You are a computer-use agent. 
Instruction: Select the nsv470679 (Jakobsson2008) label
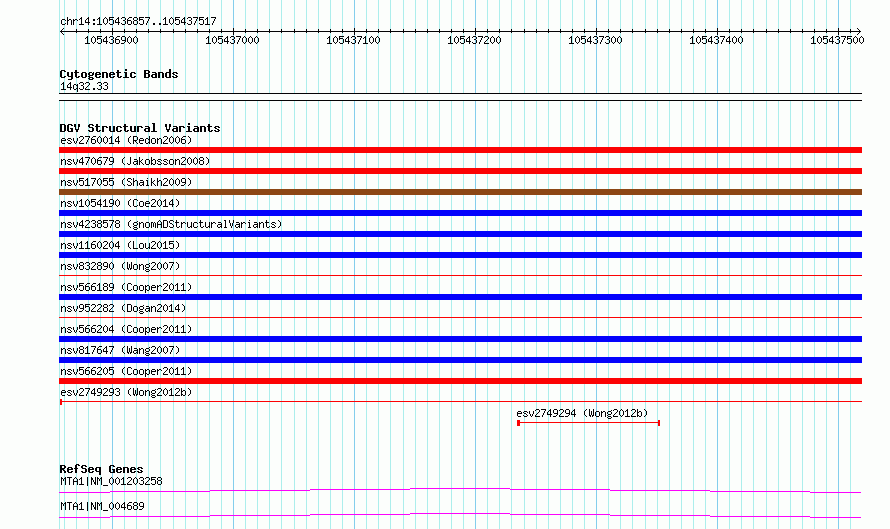click(135, 161)
